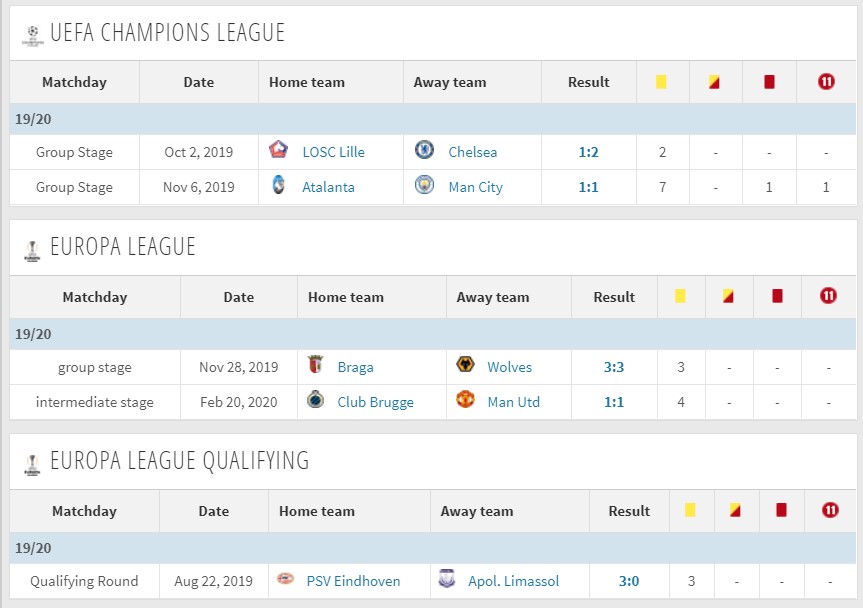Click the Wolves club crest
This screenshot has height=608, width=863.
[466, 364]
